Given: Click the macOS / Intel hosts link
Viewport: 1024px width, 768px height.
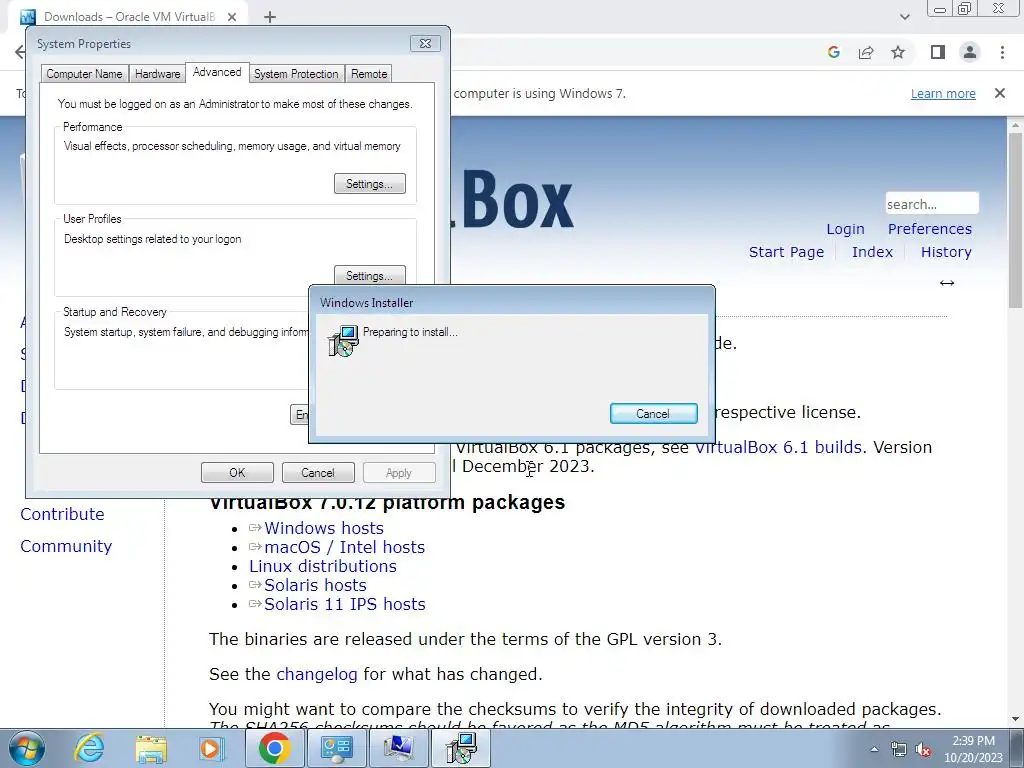Looking at the screenshot, I should point(345,547).
